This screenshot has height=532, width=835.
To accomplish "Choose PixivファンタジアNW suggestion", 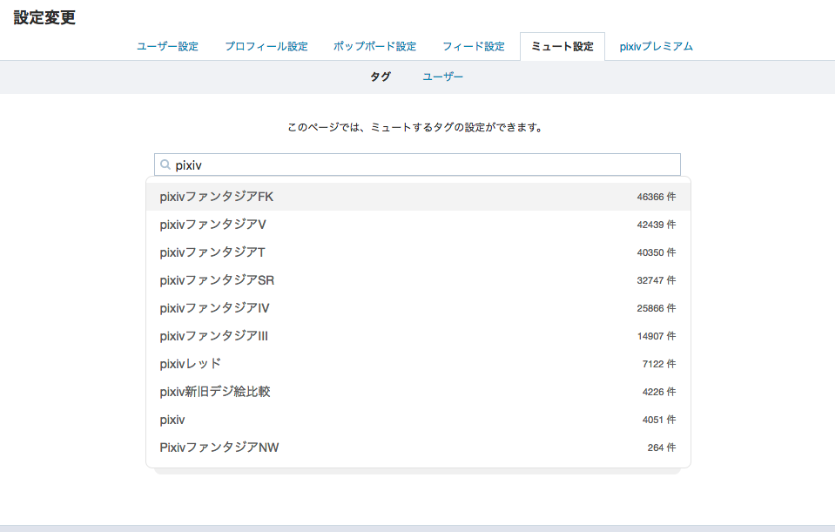I will (418, 447).
